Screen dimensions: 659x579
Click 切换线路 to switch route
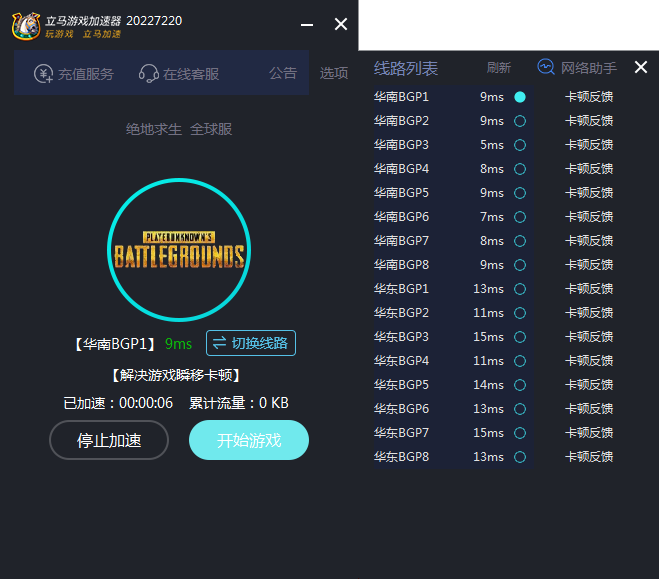coord(251,343)
